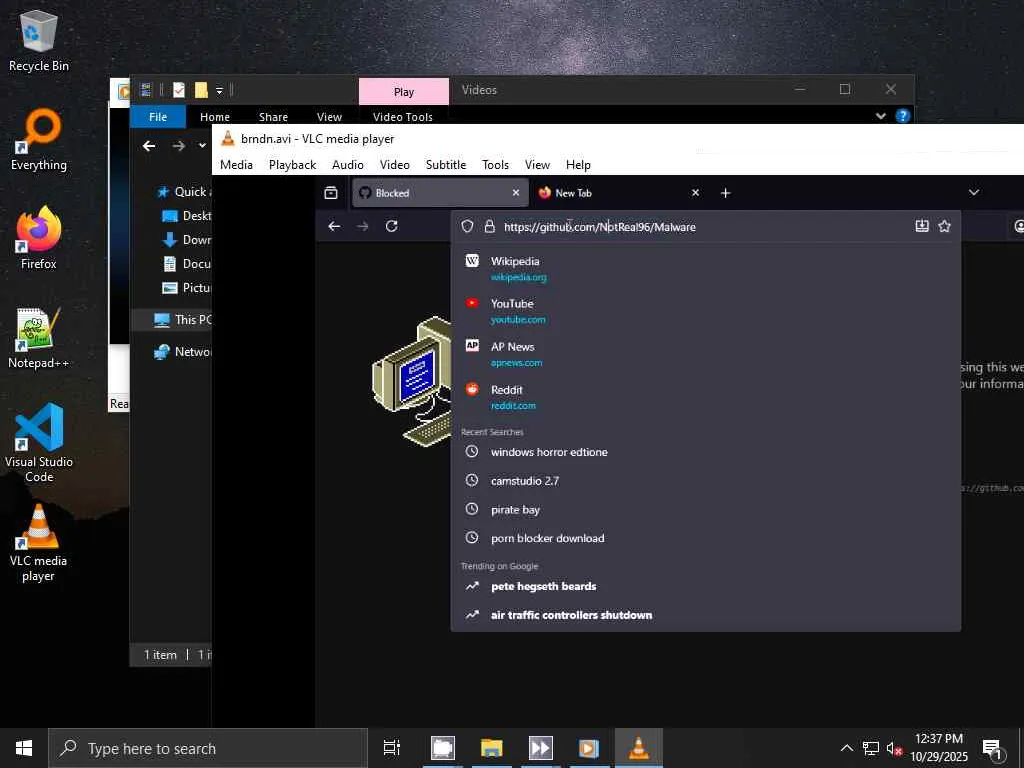Open the Everything search desktop icon

[39, 140]
